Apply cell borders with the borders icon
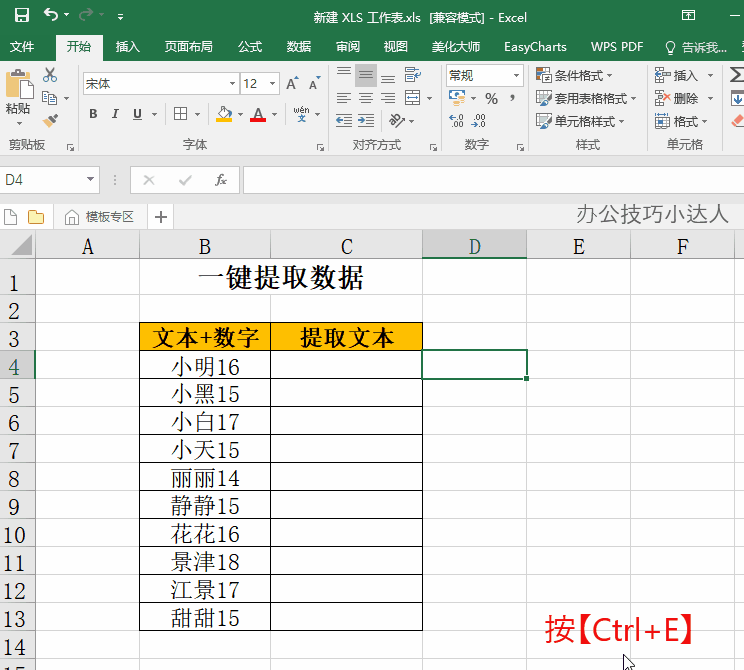The height and width of the screenshot is (670, 744). pyautogui.click(x=180, y=114)
